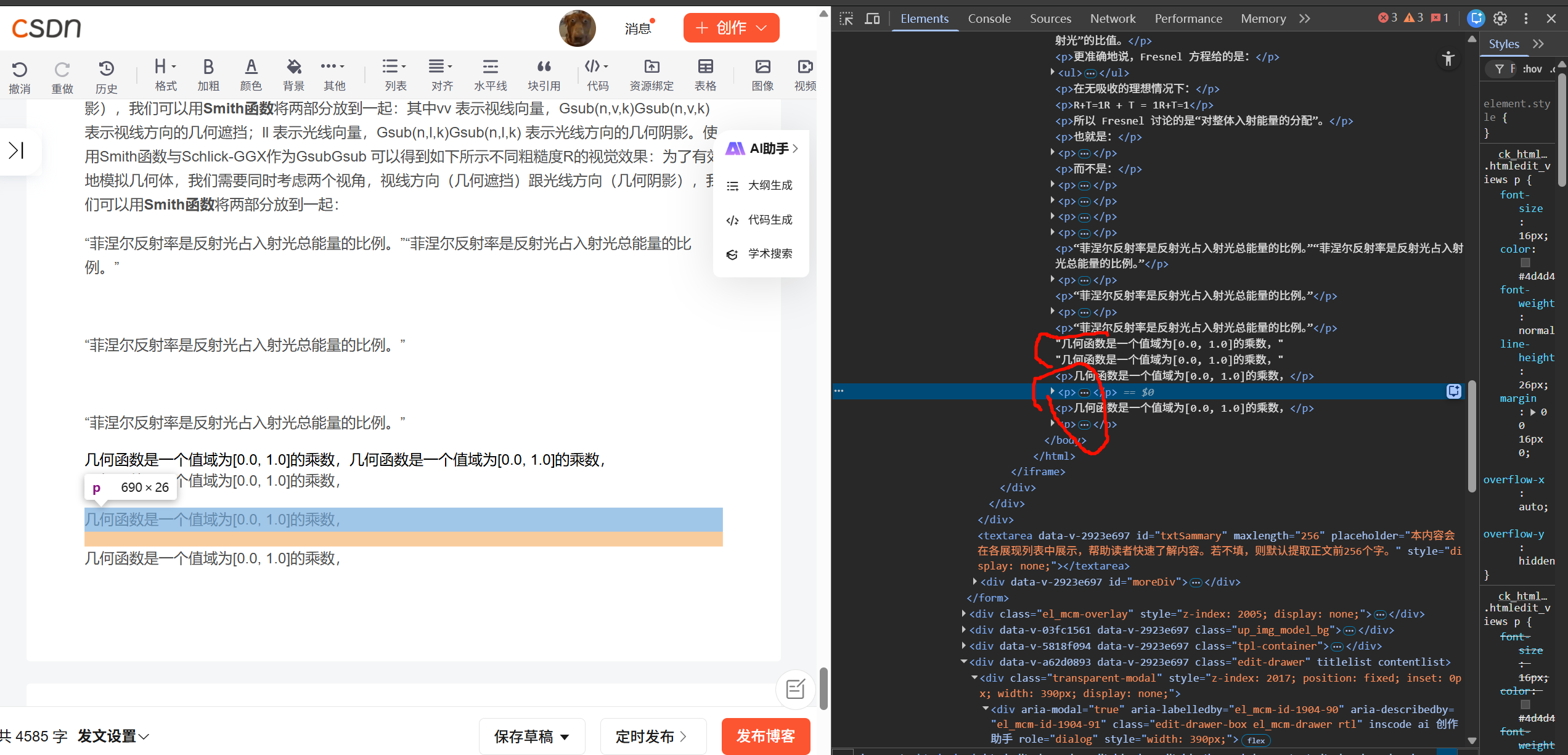Insert a horizontal line (水平线)
1568x755 pixels.
491,67
